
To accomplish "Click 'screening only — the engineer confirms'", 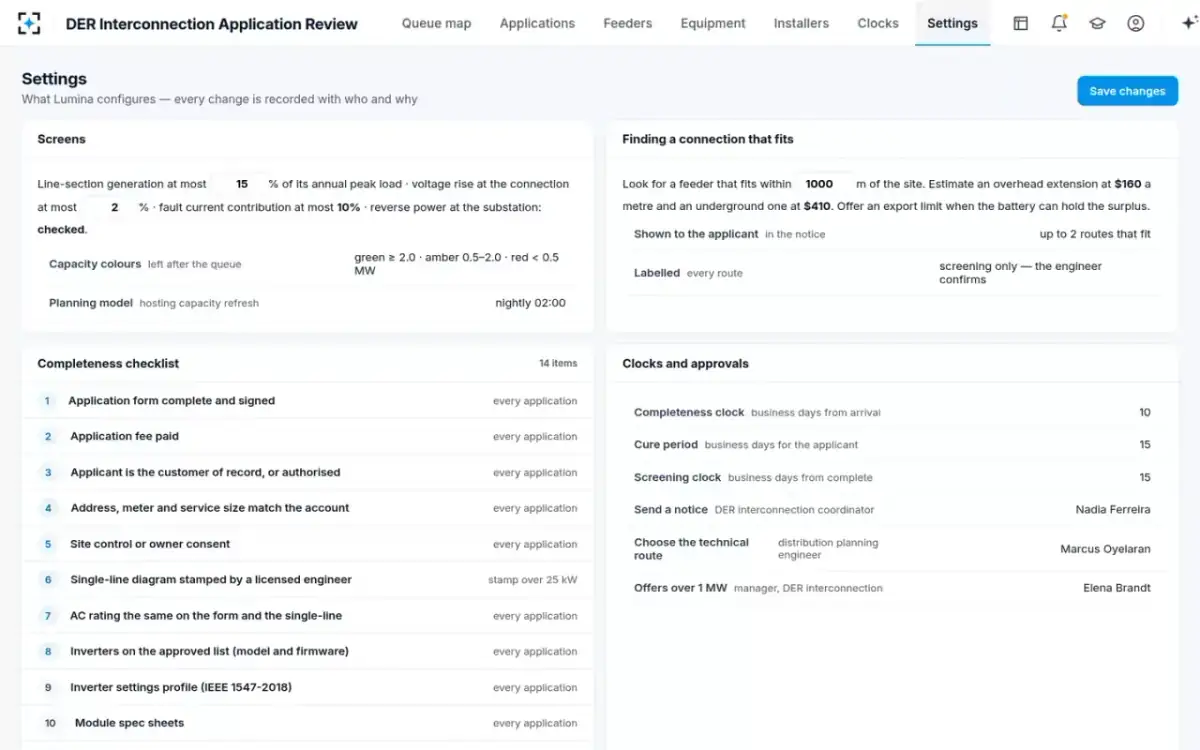I will 1020,273.
